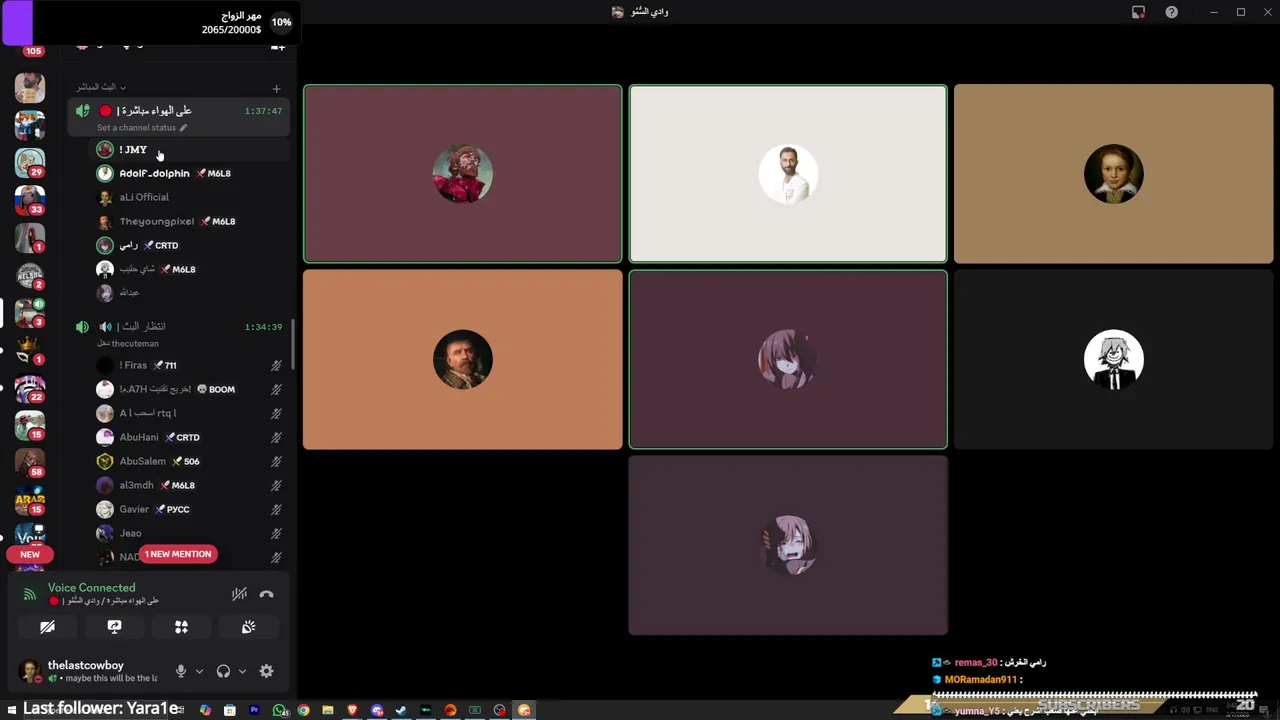Focus bottom tile with pink-haired anime avatar
This screenshot has width=1280, height=720.
pos(788,545)
